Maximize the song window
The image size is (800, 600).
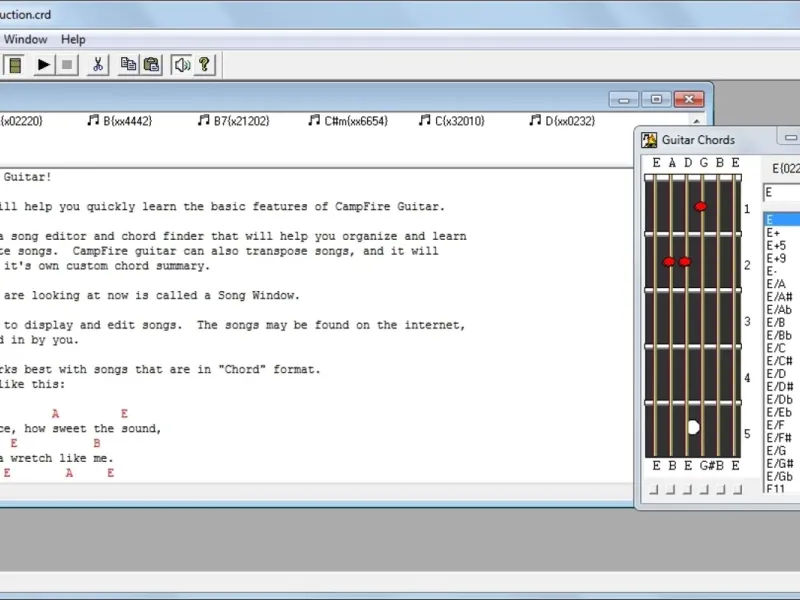(656, 99)
